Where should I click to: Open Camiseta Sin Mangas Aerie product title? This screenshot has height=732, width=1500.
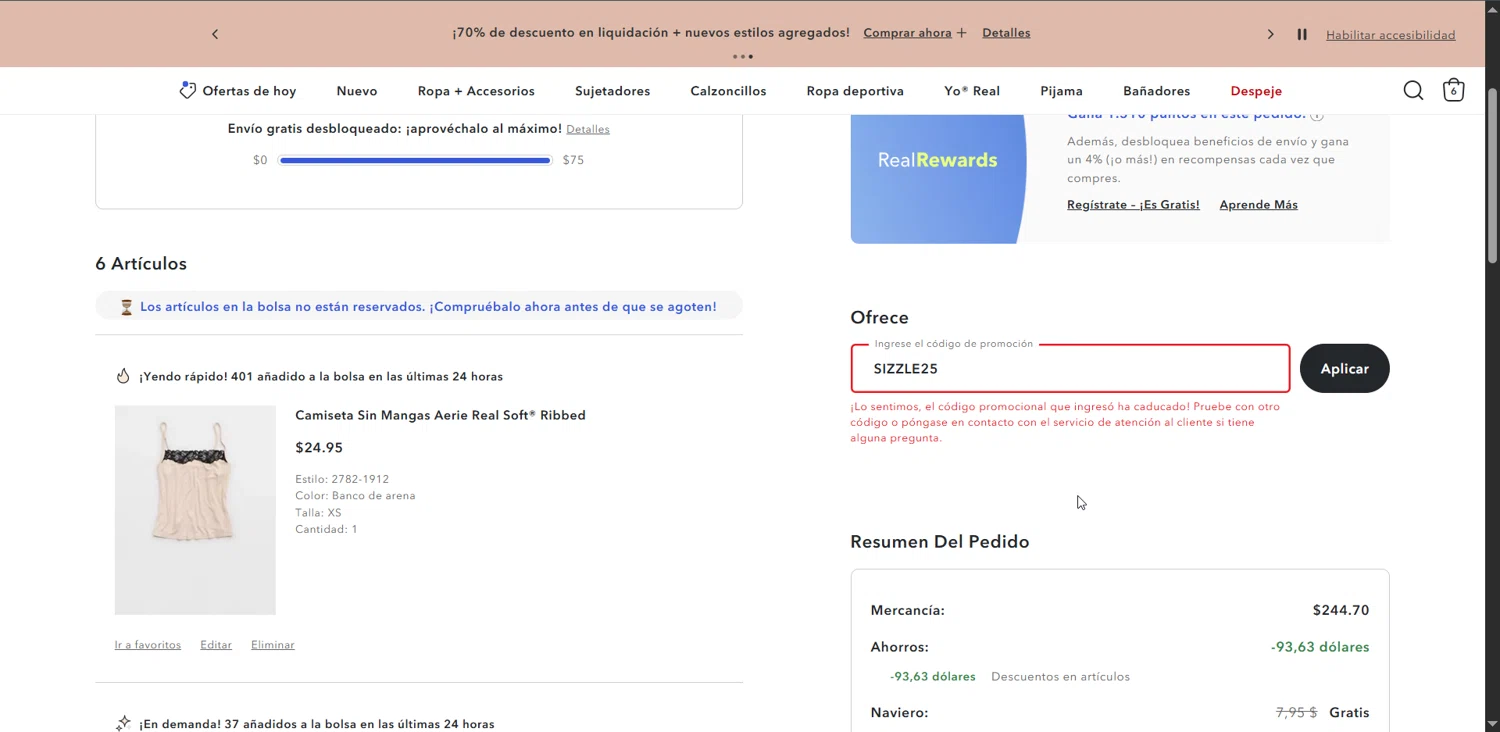pos(440,415)
